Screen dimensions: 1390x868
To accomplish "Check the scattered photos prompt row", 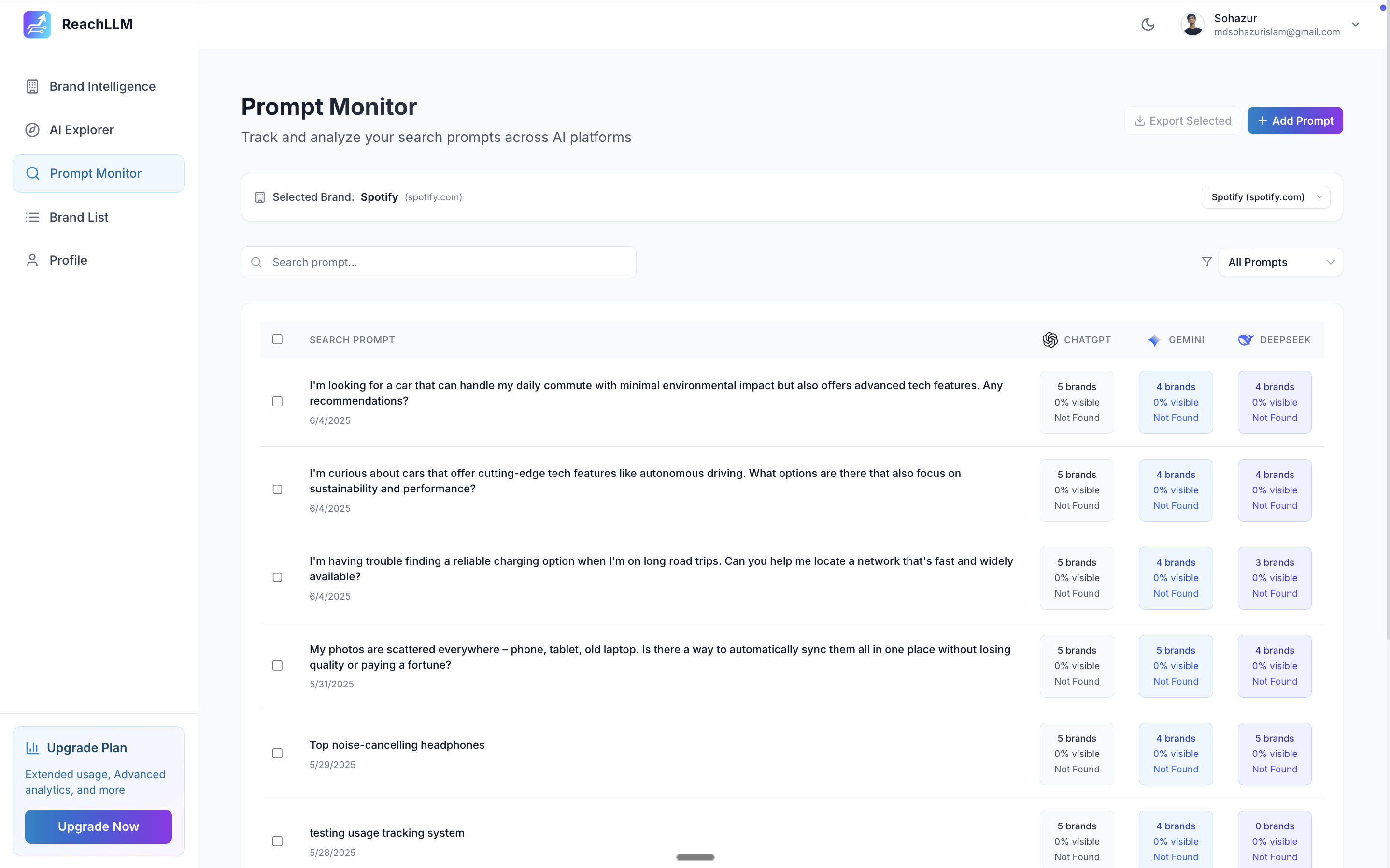I will coord(277,666).
